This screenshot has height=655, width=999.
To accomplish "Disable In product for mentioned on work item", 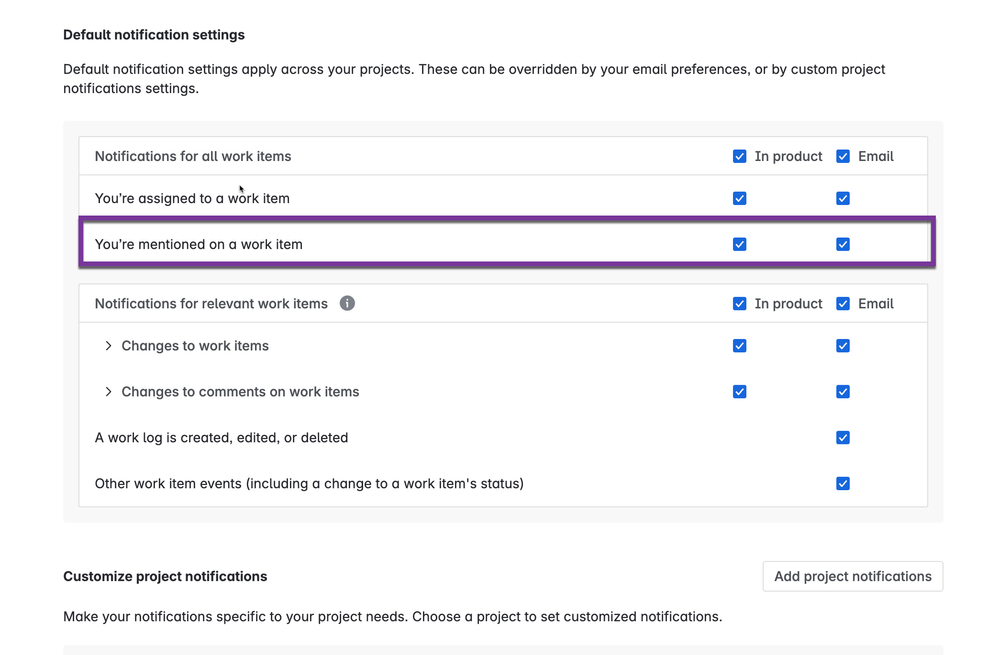I will (739, 244).
